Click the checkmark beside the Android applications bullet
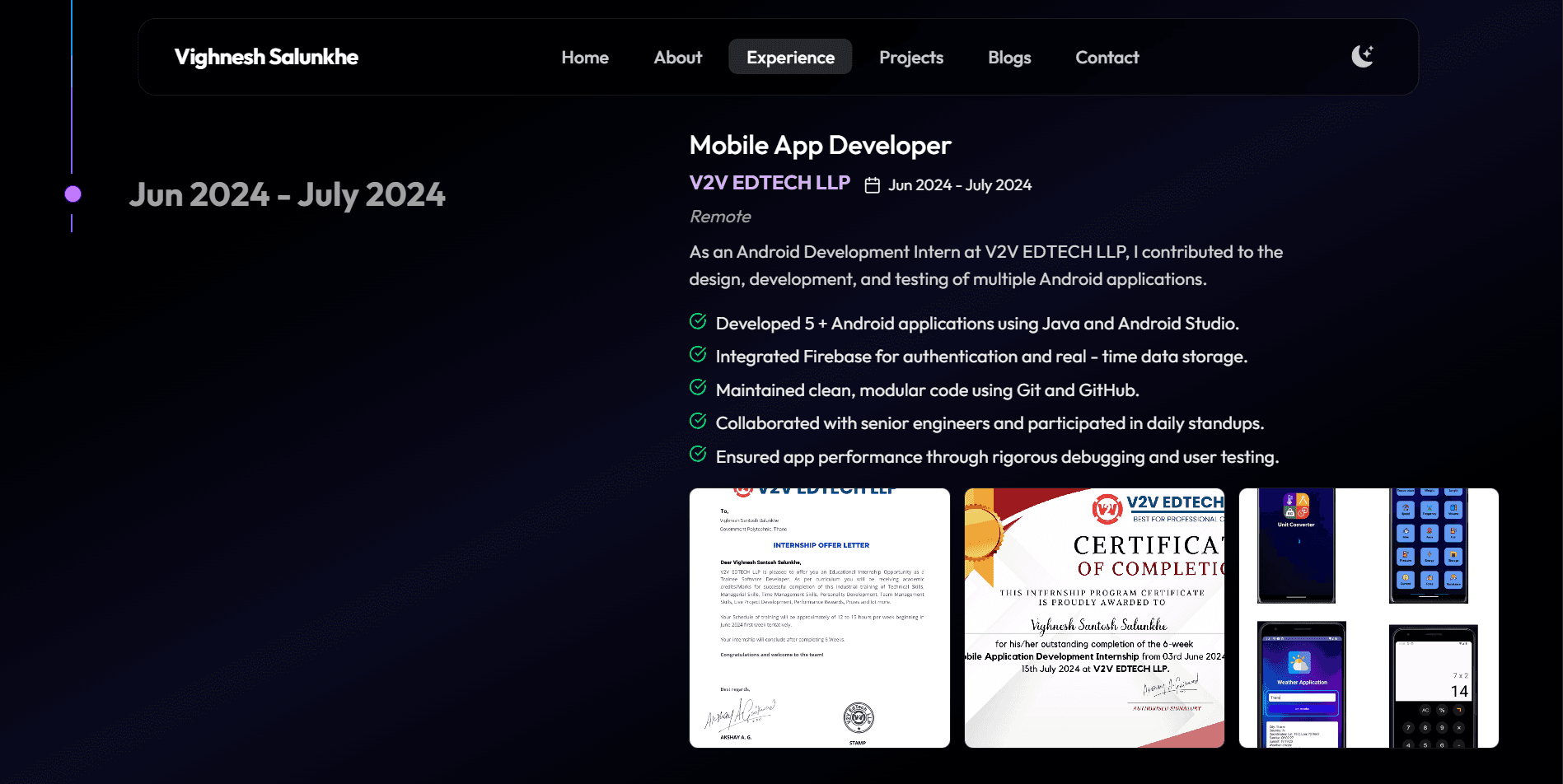1563x784 pixels. point(698,321)
